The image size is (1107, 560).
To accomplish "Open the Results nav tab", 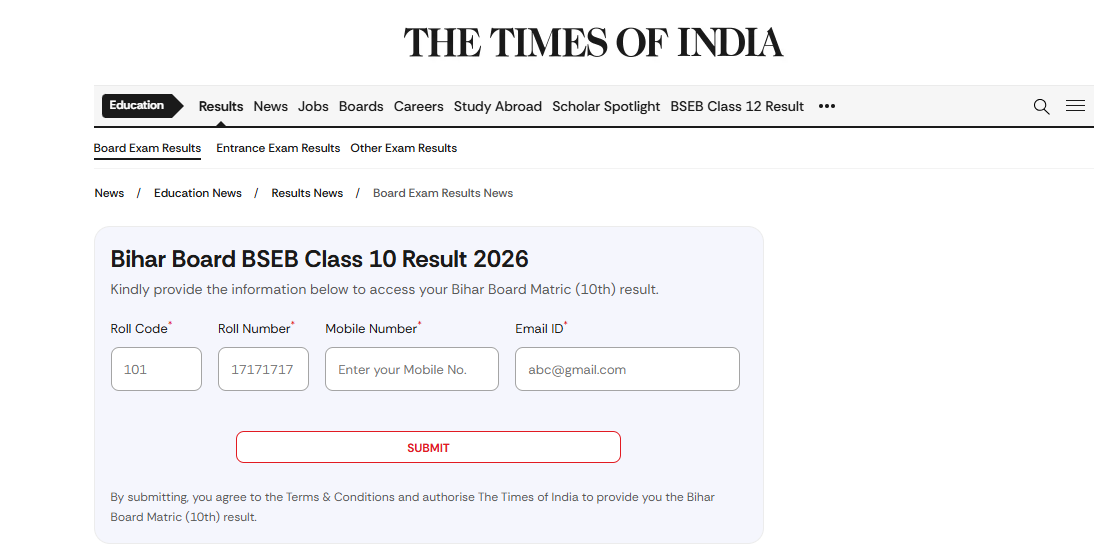I will [x=221, y=106].
